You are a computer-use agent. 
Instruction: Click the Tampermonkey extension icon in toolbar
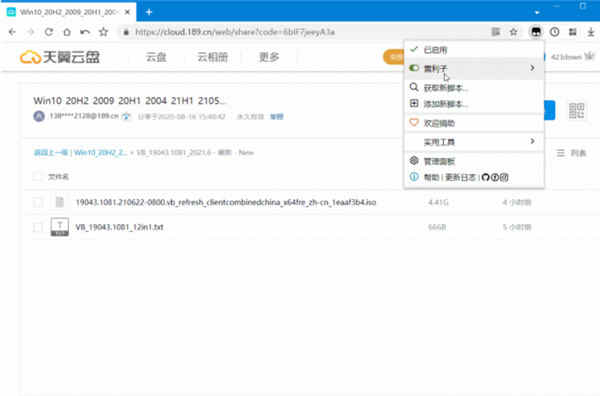click(x=536, y=32)
